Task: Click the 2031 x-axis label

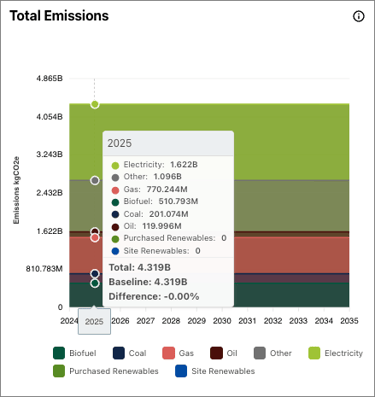Action: coord(247,321)
